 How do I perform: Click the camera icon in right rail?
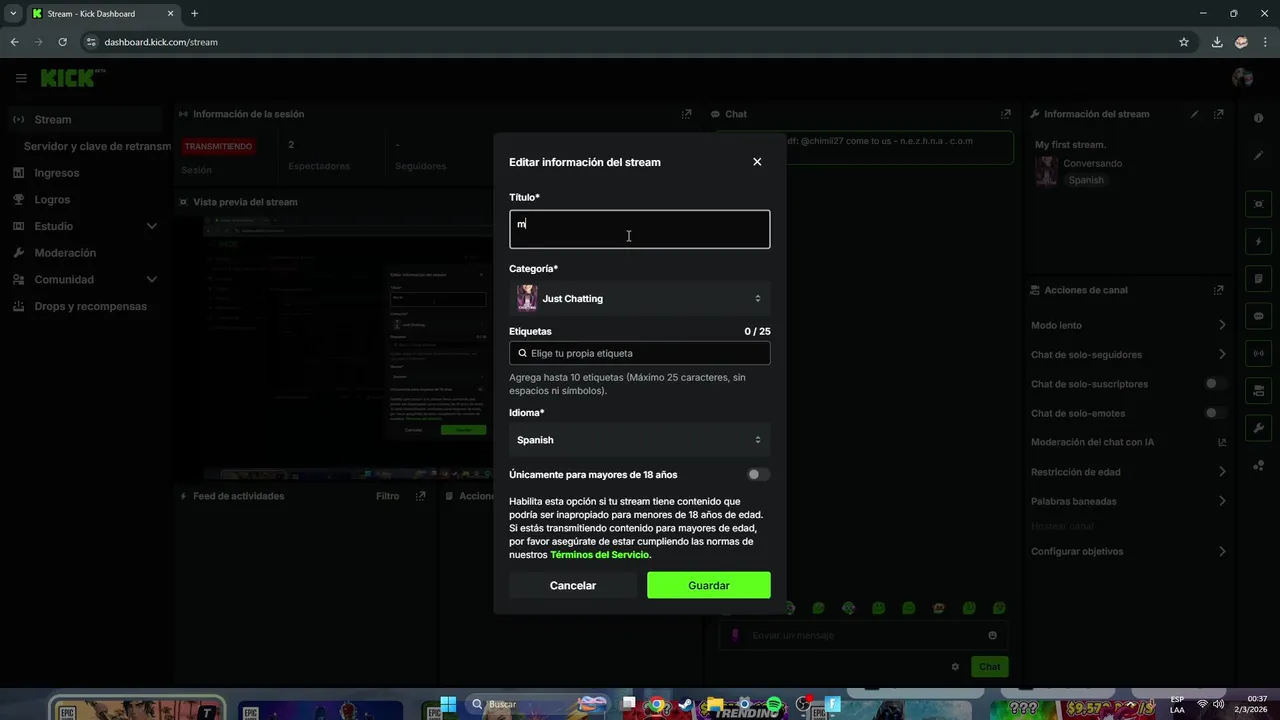coord(1259,390)
